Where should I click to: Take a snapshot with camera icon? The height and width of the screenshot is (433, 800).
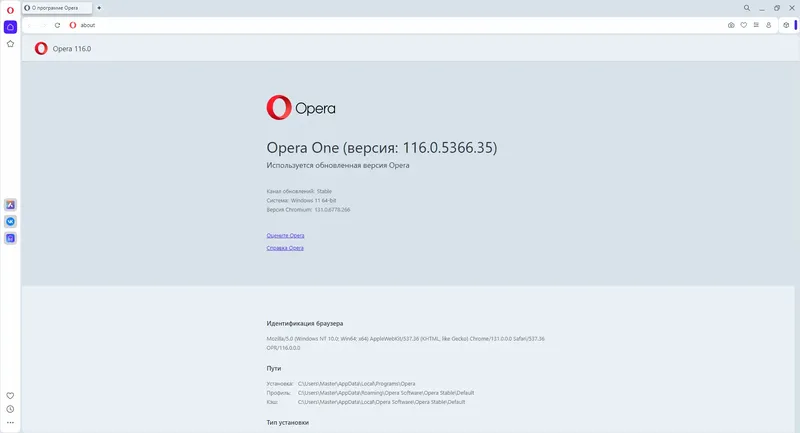731,25
